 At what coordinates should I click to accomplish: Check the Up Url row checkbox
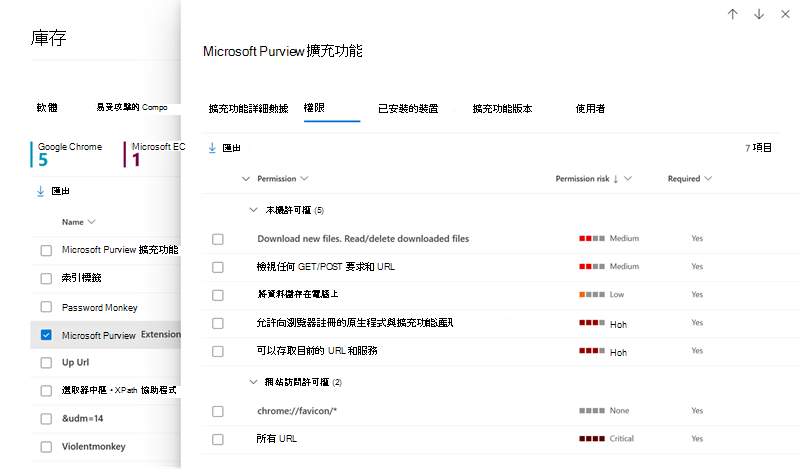click(46, 362)
